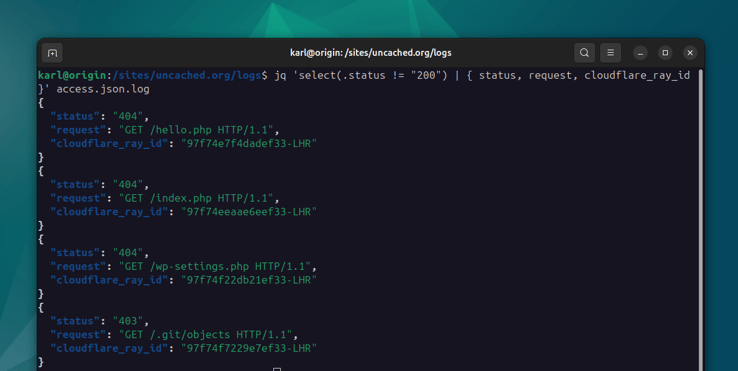Click ray id 97f74e7f4dadef33-LHR
The image size is (738, 371).
(x=249, y=144)
